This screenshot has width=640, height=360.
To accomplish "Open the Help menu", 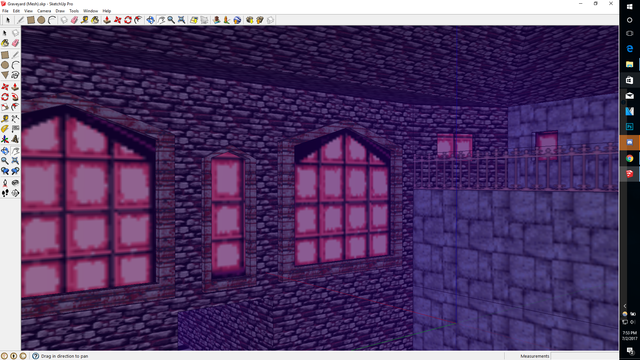I will pyautogui.click(x=107, y=11).
